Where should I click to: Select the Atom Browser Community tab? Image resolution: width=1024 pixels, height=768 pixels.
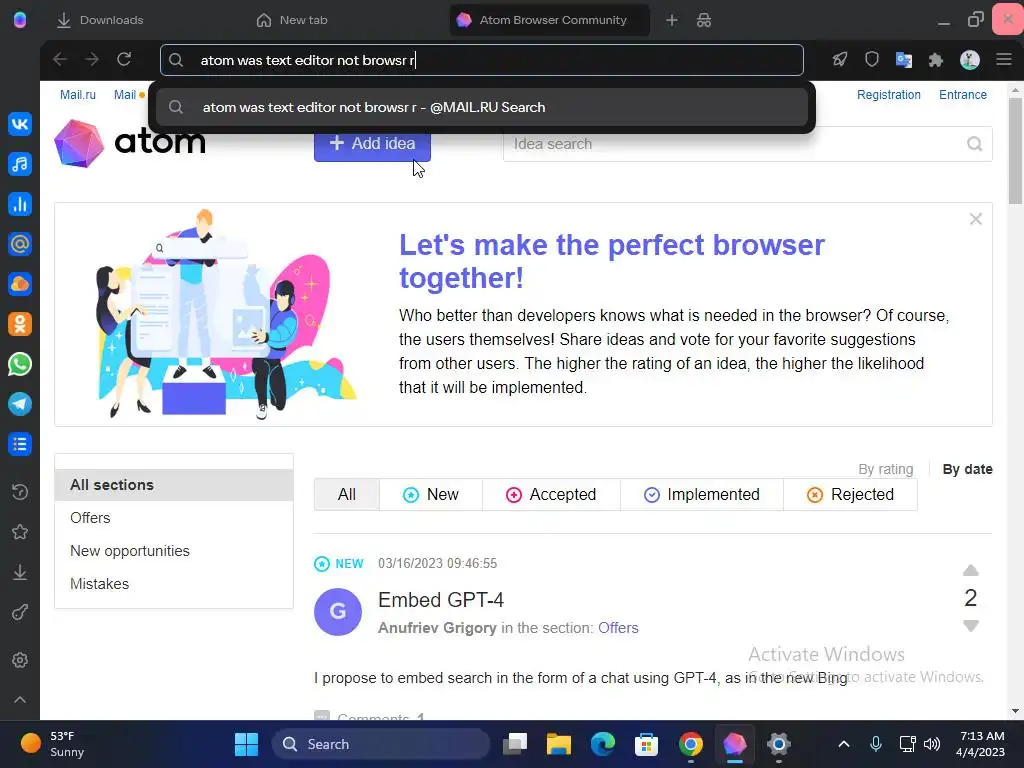(x=549, y=20)
